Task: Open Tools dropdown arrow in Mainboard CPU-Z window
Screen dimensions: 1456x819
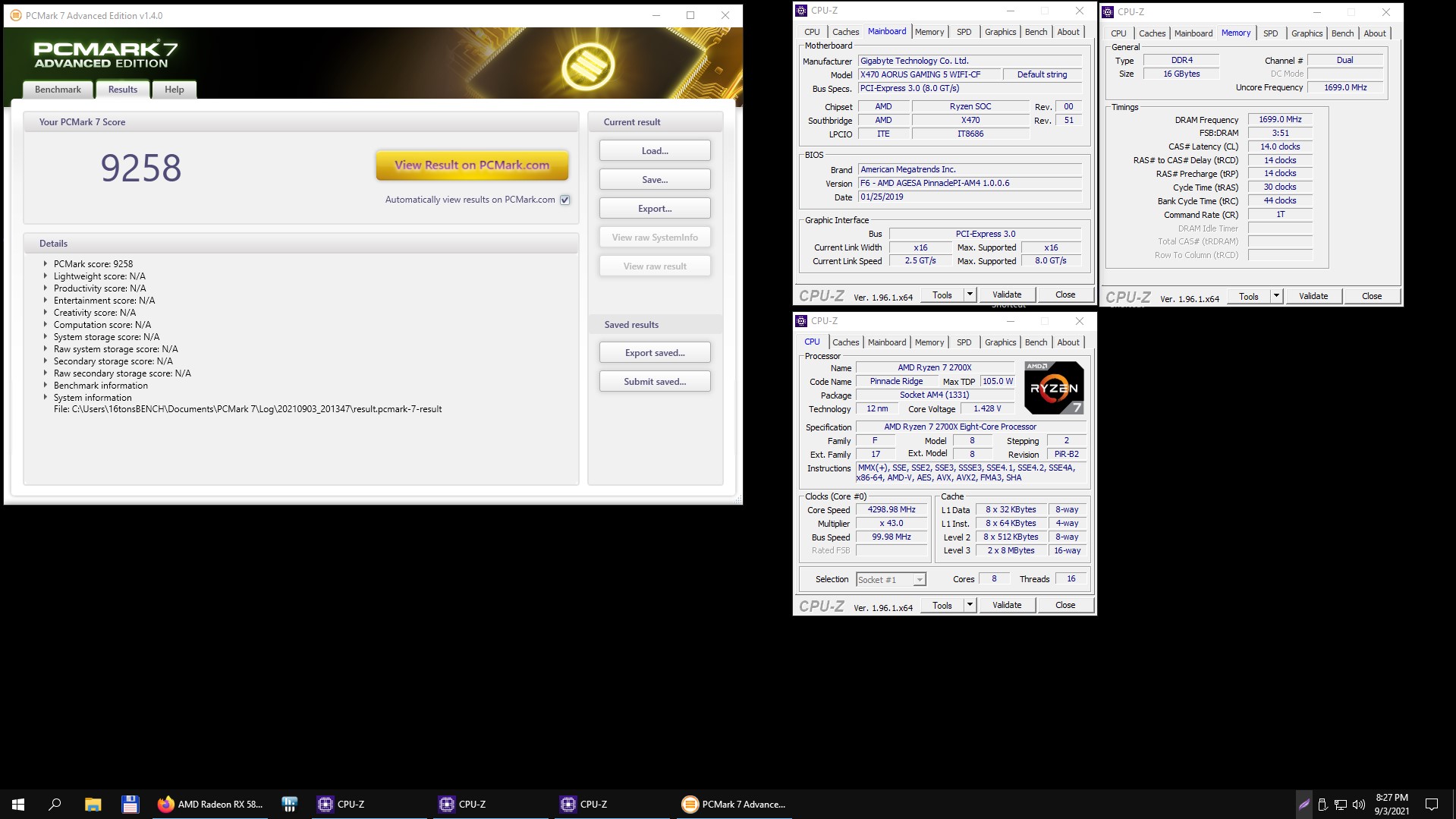Action: click(x=970, y=295)
